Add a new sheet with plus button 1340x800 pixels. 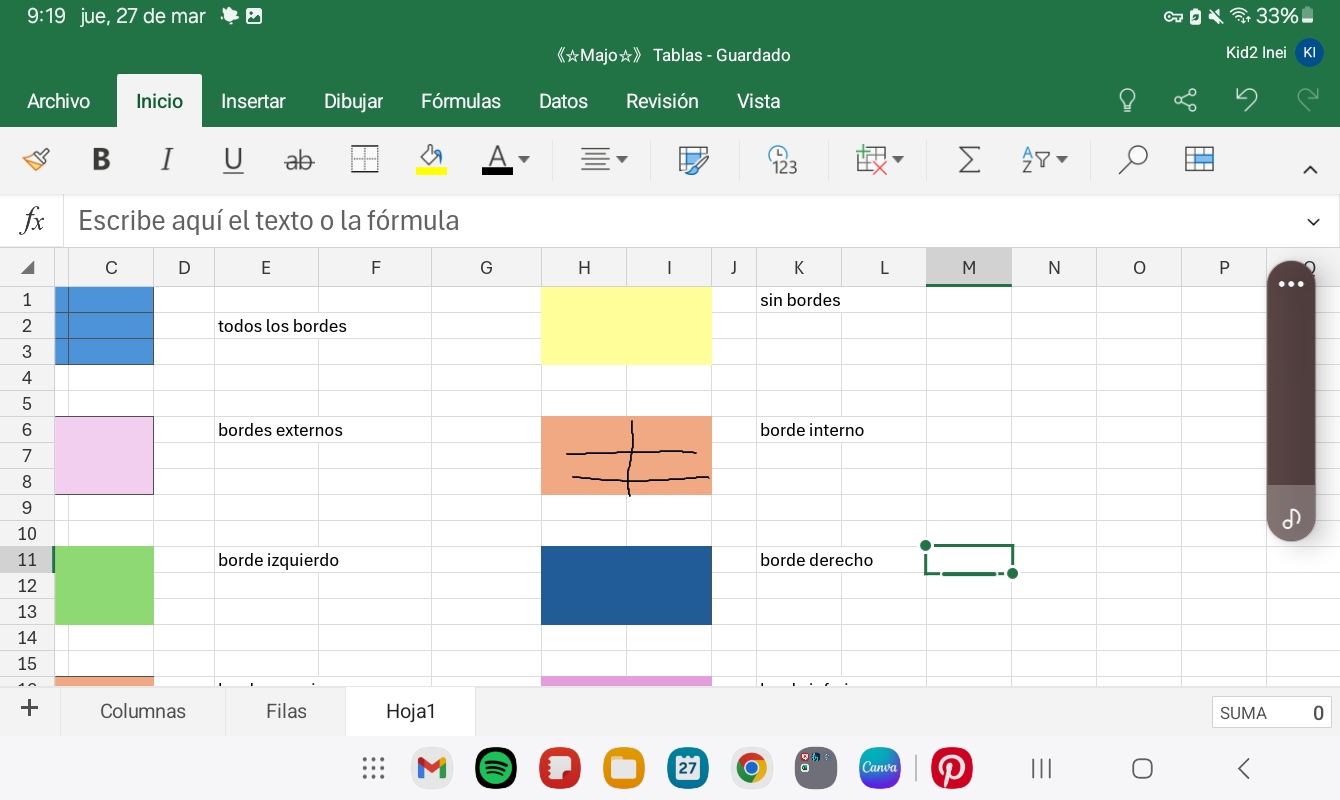click(30, 709)
